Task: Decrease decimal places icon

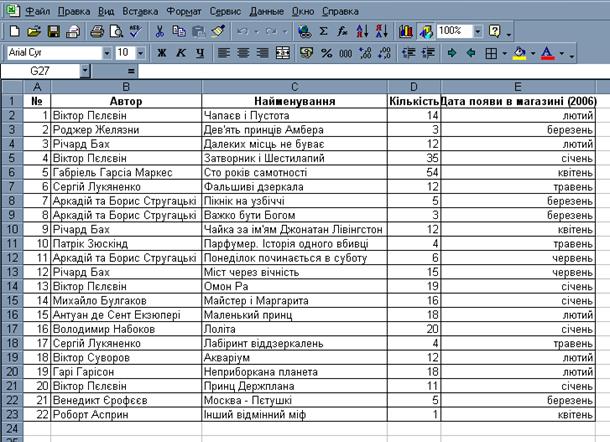Action: click(x=384, y=53)
